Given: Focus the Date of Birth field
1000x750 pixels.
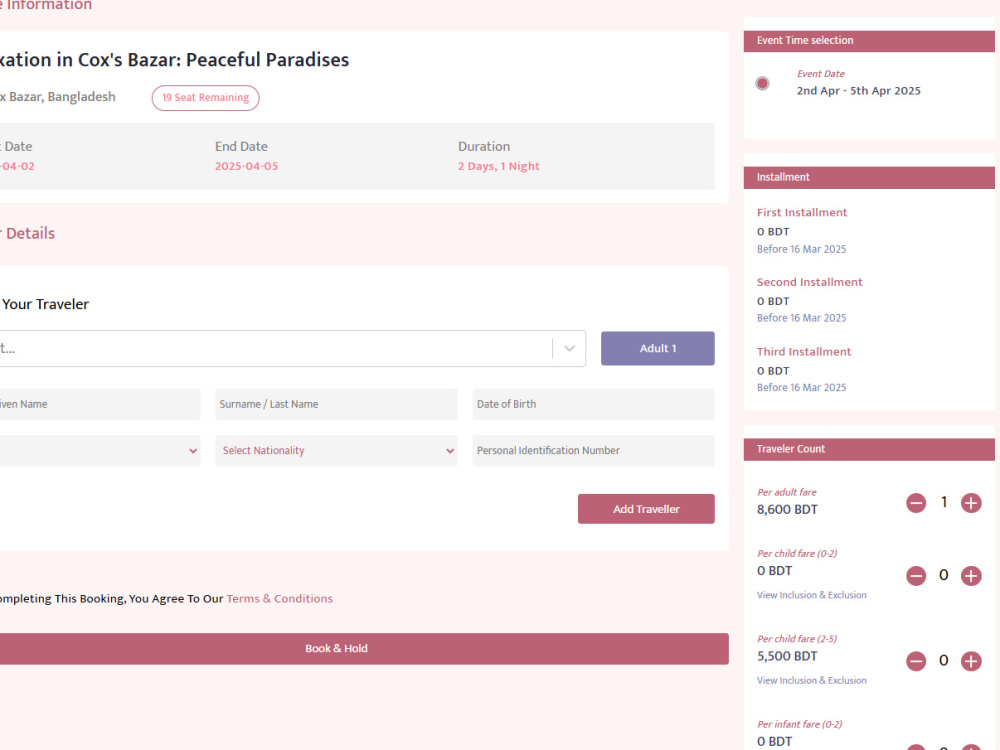Looking at the screenshot, I should click(593, 404).
